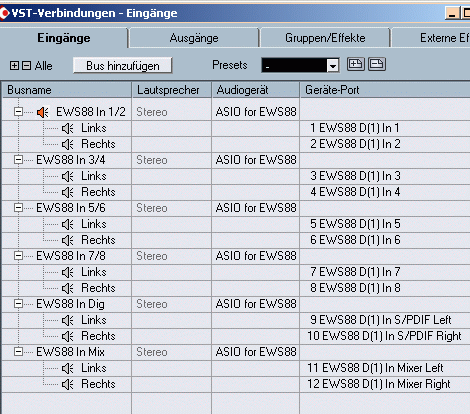The height and width of the screenshot is (414, 470).
Task: Click port '8 EWS88 D(1) In 8'
Action: click(x=355, y=288)
